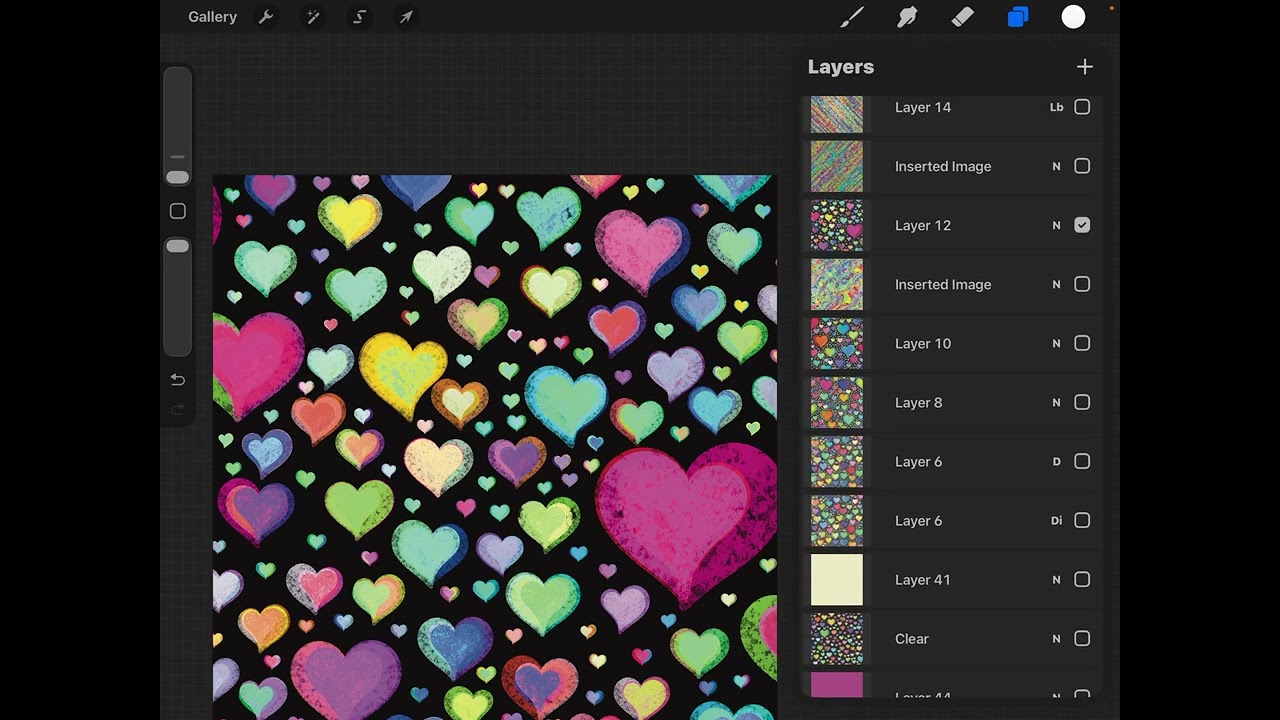The width and height of the screenshot is (1280, 720).
Task: Enable visibility of upper Inserted Image layer
Action: 1082,166
